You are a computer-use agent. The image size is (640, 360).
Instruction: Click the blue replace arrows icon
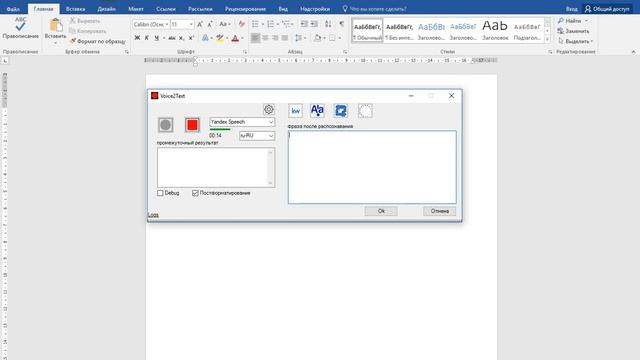(x=341, y=111)
